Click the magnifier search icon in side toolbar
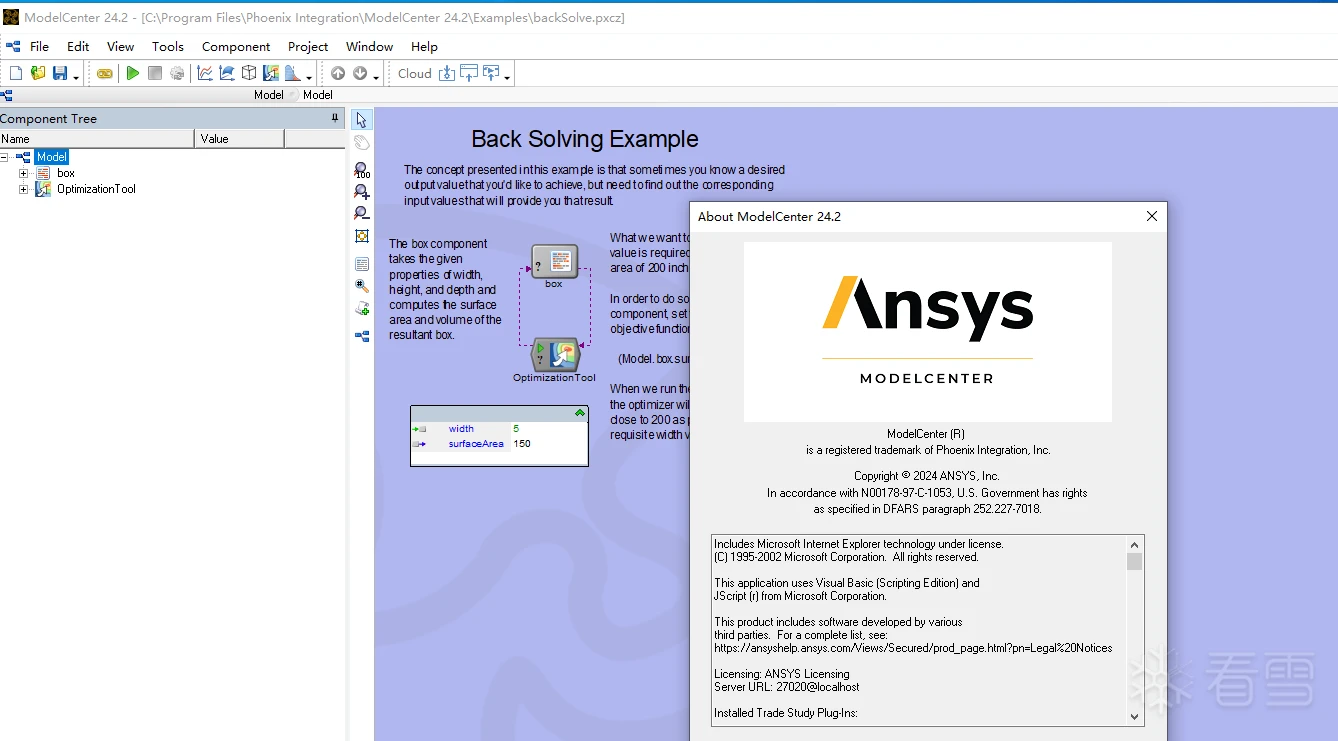Image resolution: width=1338 pixels, height=741 pixels. point(362,286)
